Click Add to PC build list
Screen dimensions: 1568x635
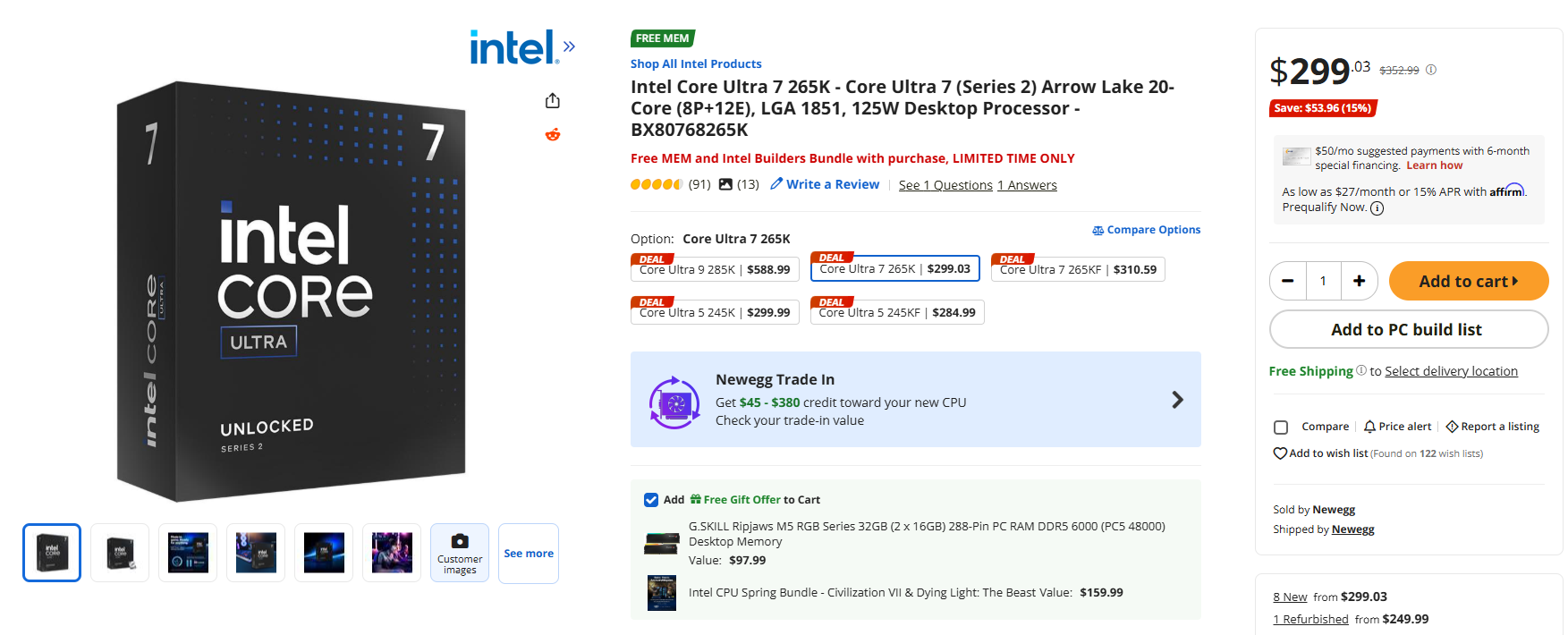pos(1408,329)
